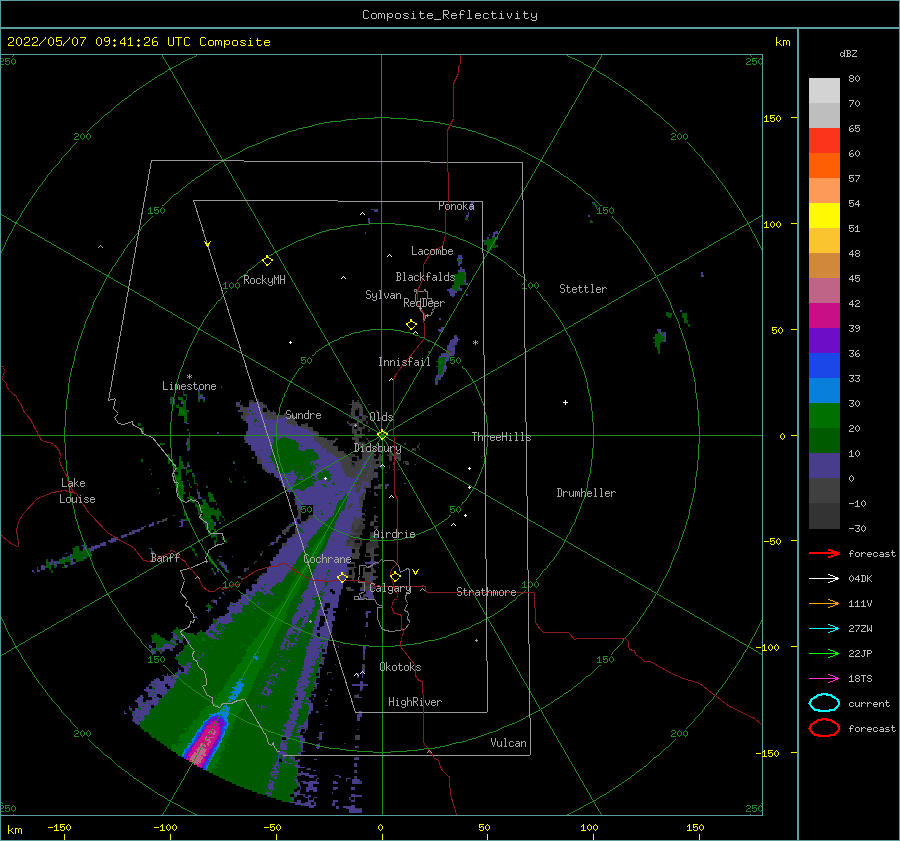Click the HighRiver label
The image size is (900, 841).
[x=415, y=702]
